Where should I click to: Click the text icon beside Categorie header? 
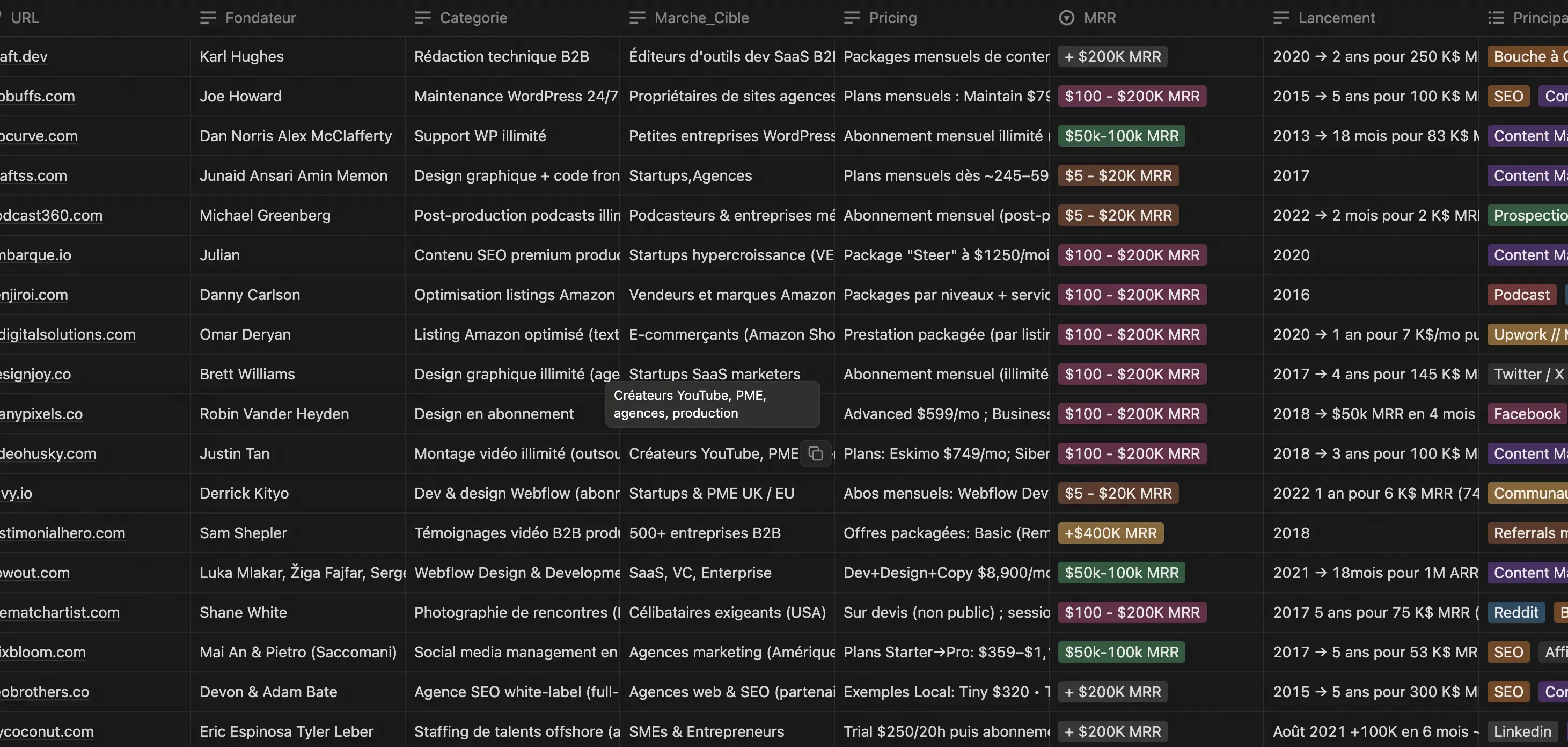pos(422,18)
